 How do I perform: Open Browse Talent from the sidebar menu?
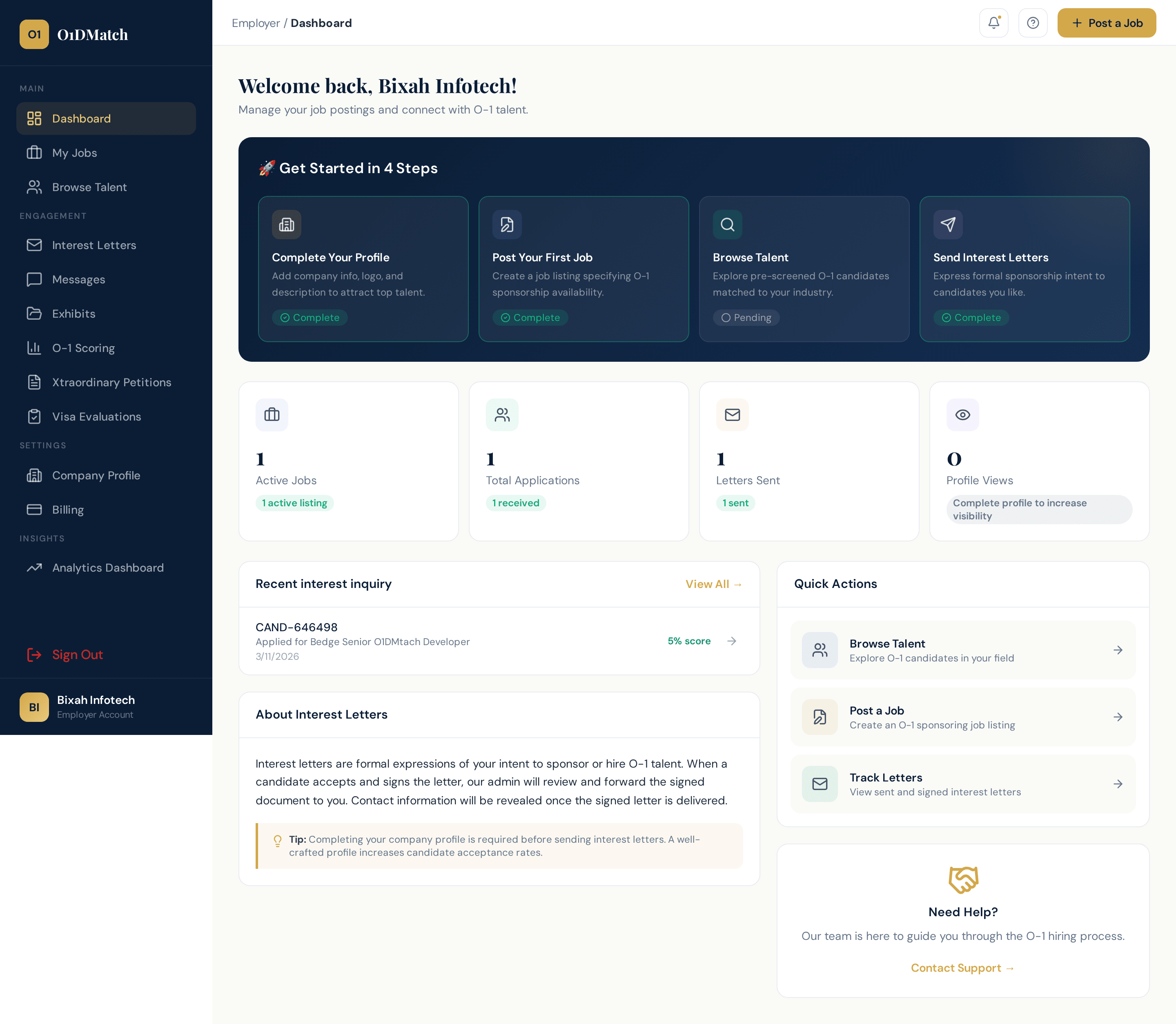(106, 187)
